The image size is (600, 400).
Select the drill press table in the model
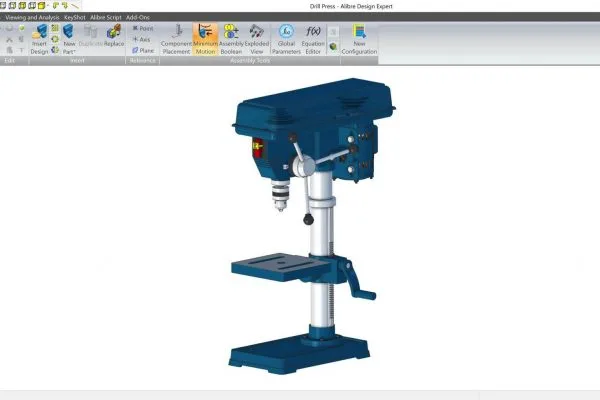click(279, 267)
